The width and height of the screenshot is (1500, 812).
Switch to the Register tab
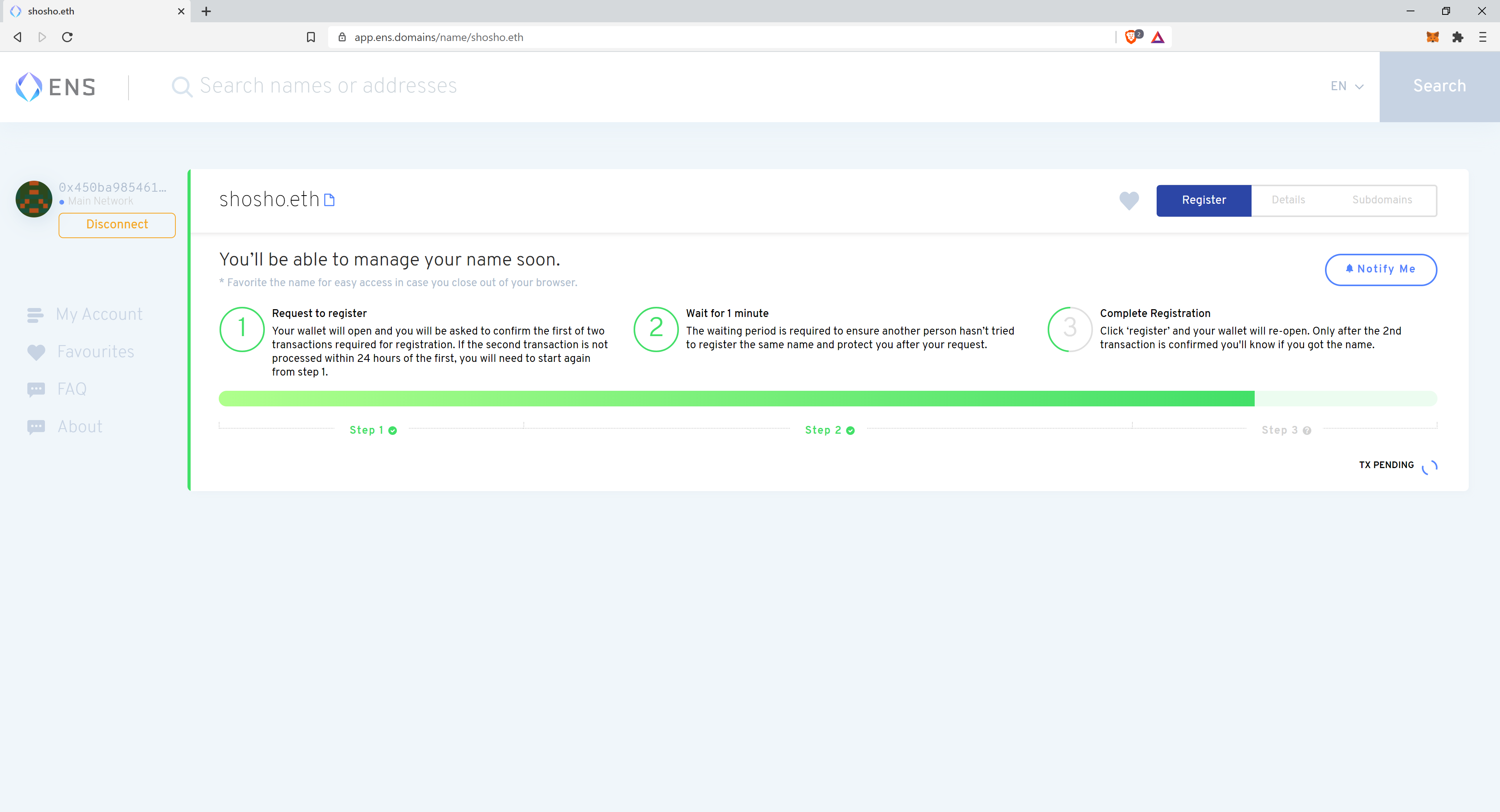(x=1204, y=200)
